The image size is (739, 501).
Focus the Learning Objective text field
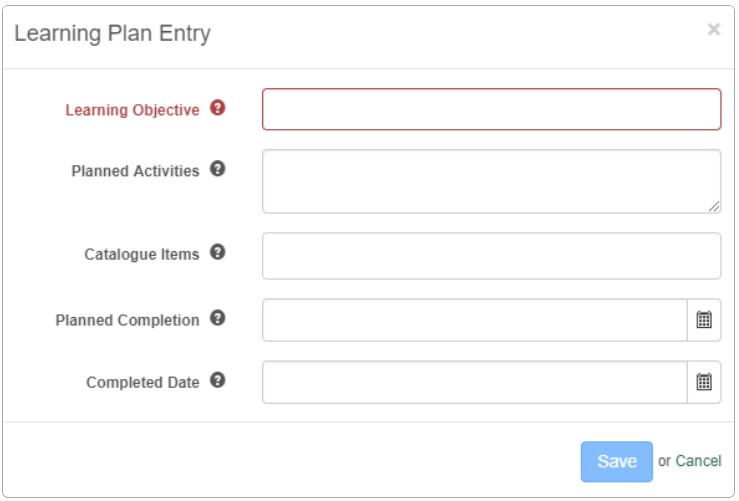pyautogui.click(x=491, y=109)
